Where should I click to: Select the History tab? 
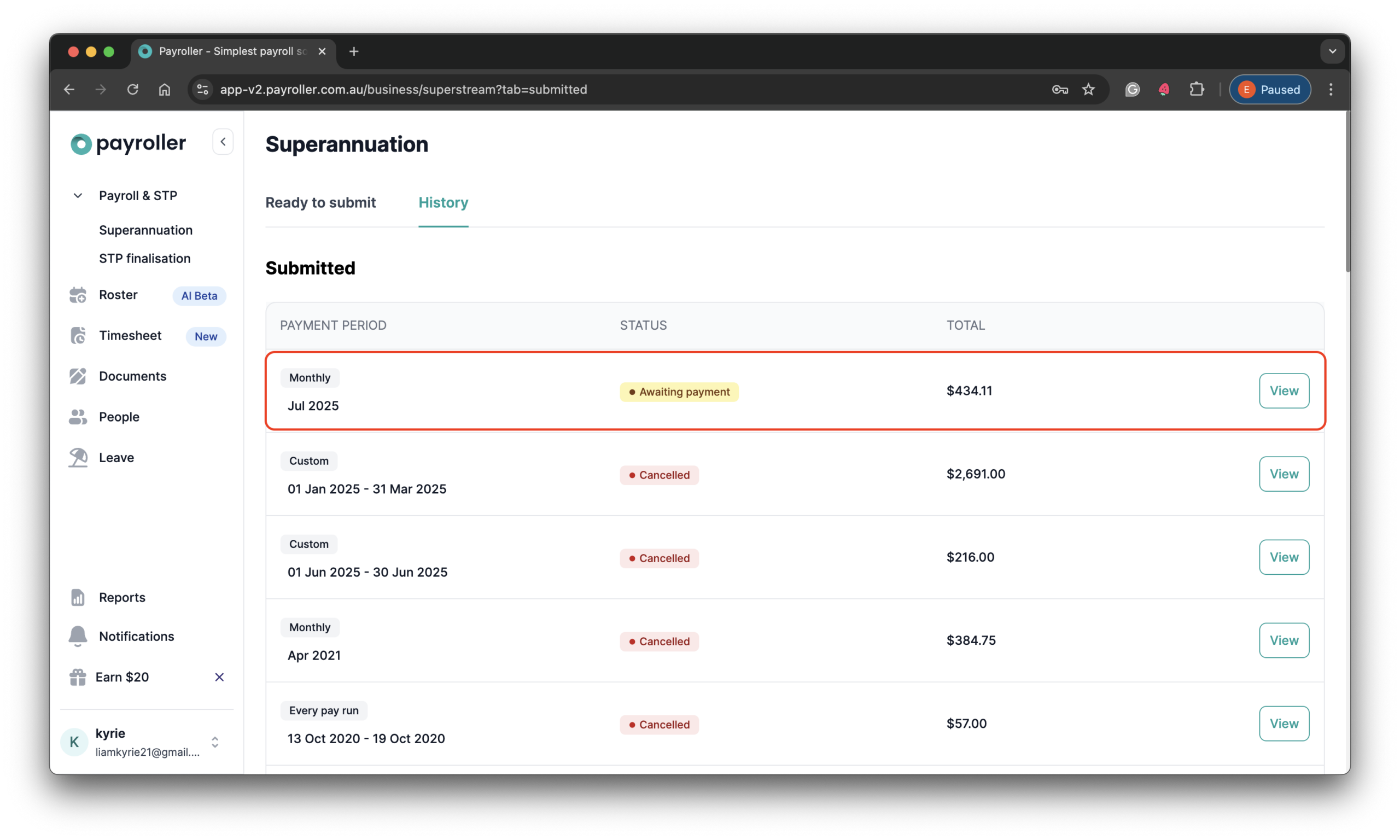coord(443,203)
